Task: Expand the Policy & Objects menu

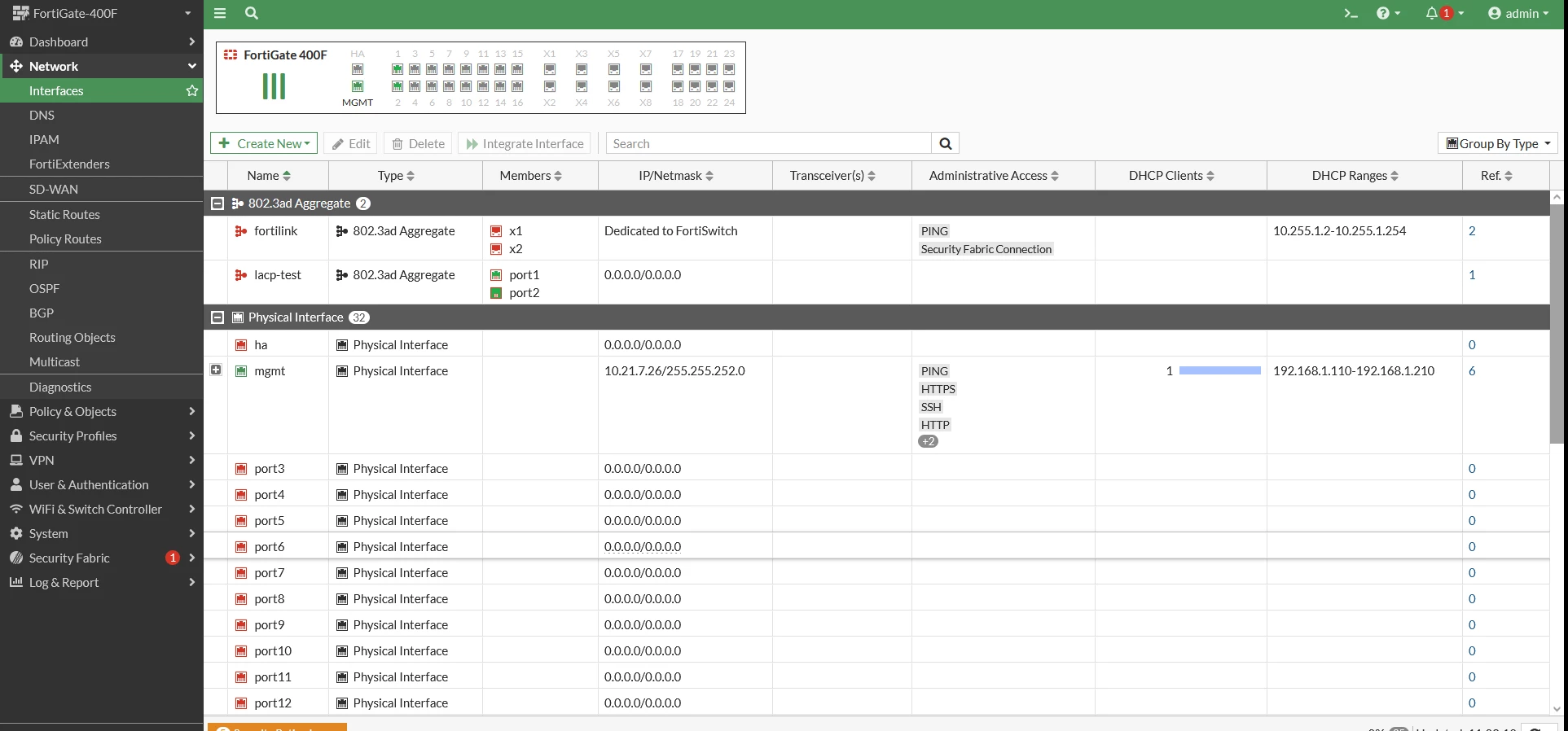Action: [102, 411]
